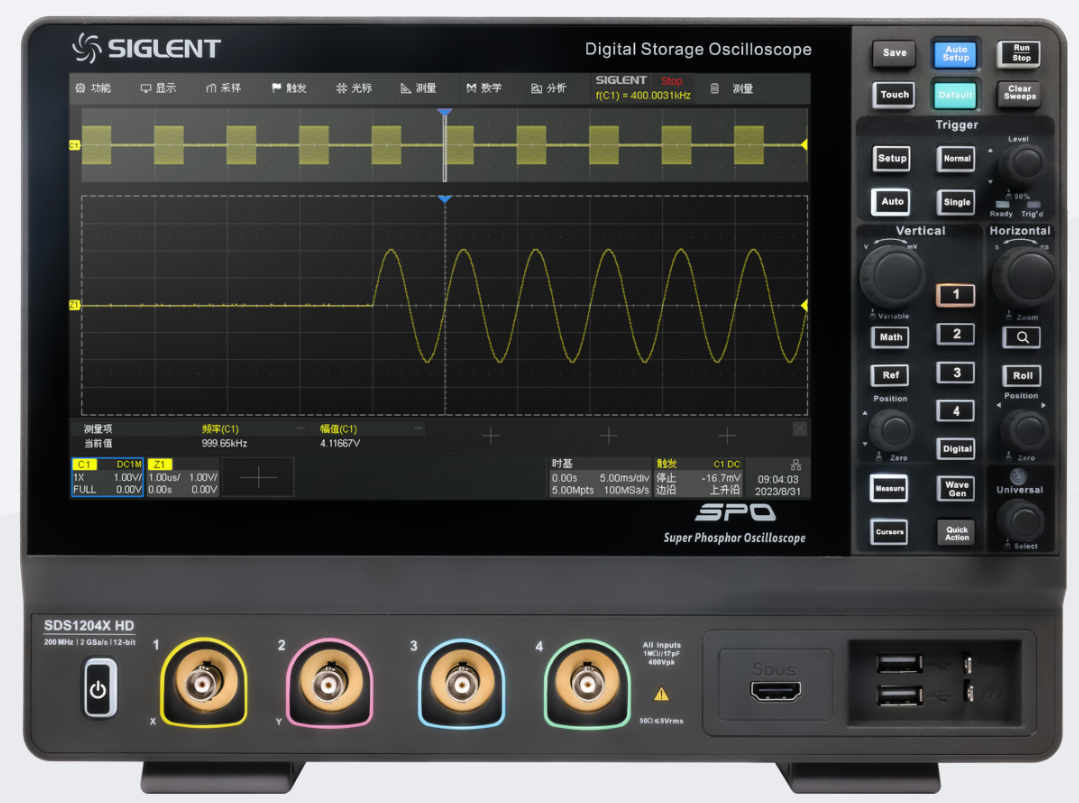Click the 09:04:03 clock display
This screenshot has height=803, width=1079.
tap(778, 479)
